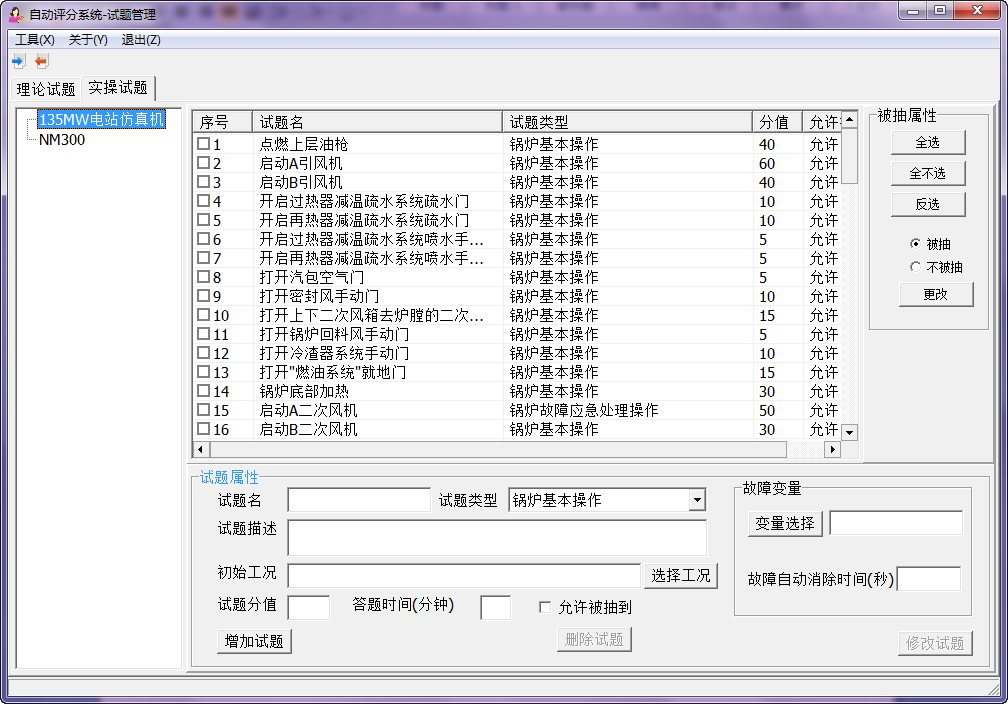Click the list's scroll-down arrow
Viewport: 1008px width, 704px height.
point(850,432)
